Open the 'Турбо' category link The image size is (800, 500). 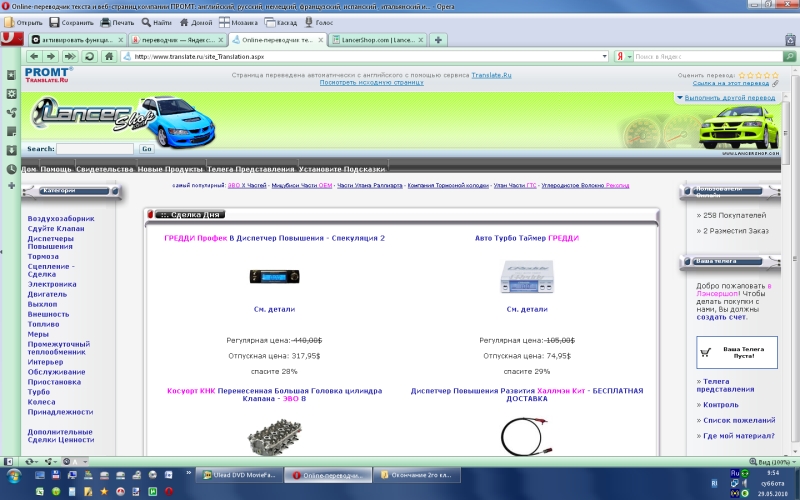tap(39, 392)
